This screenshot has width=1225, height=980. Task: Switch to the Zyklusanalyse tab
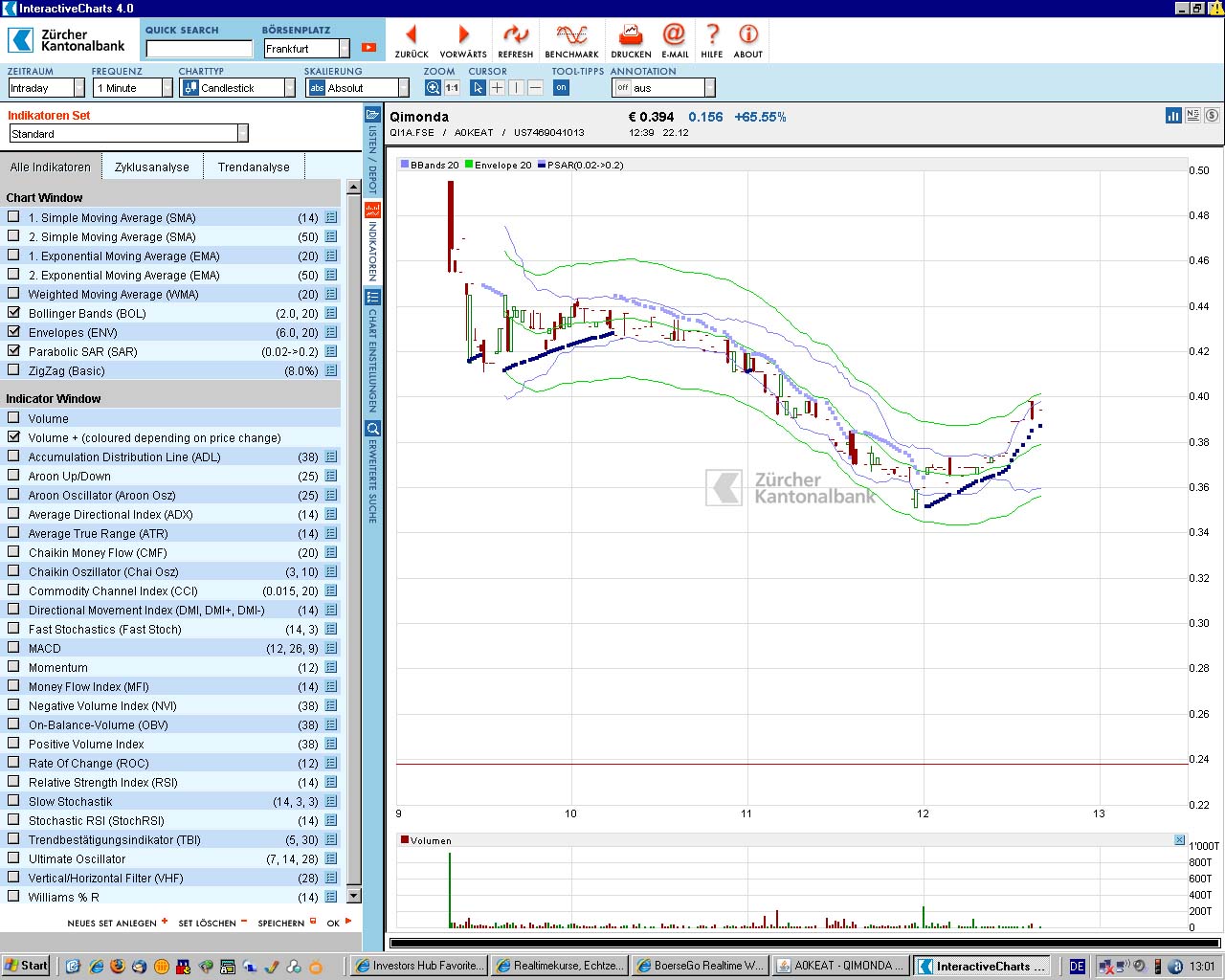(152, 167)
